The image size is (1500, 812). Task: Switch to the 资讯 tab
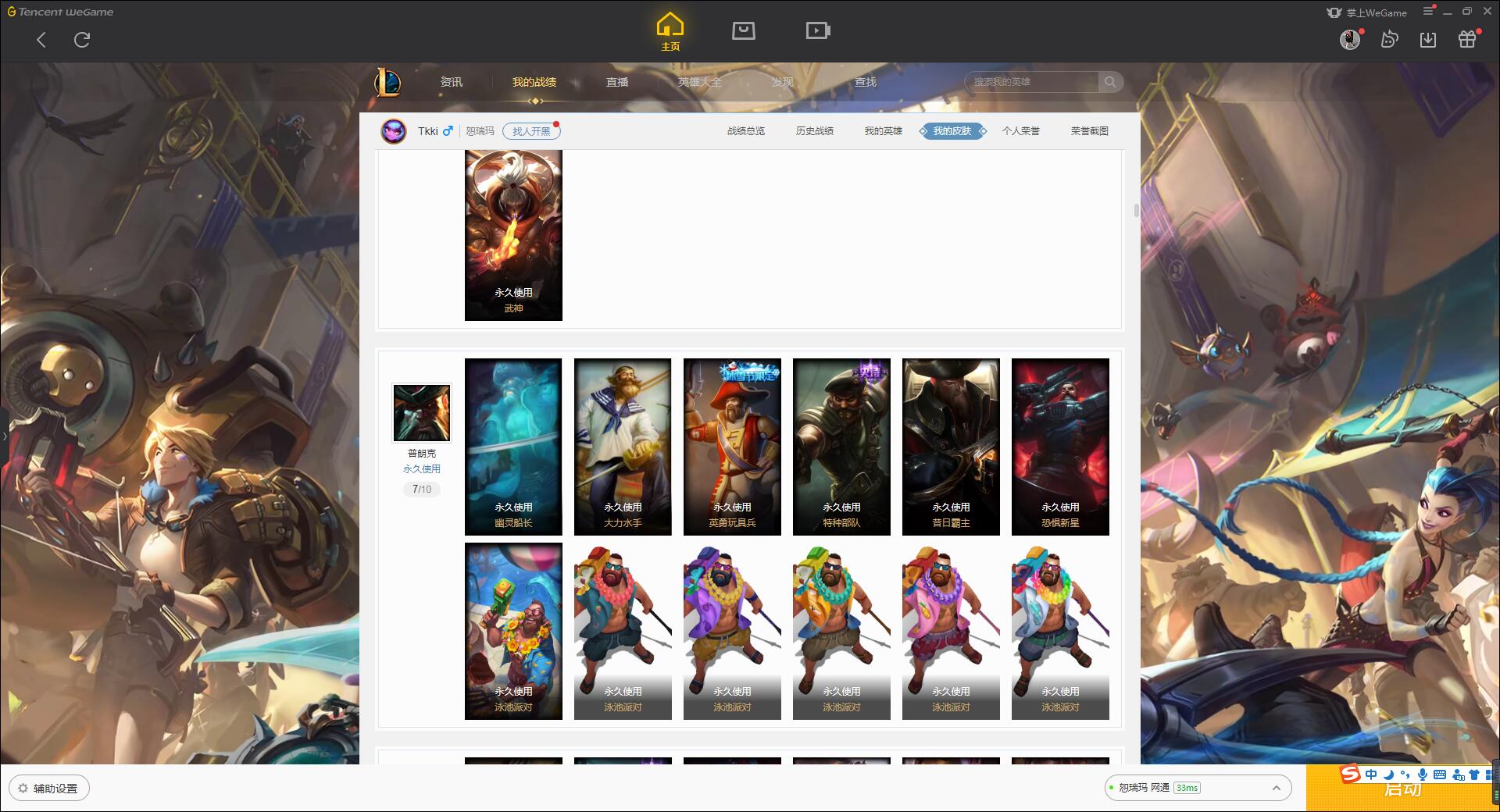pyautogui.click(x=452, y=82)
